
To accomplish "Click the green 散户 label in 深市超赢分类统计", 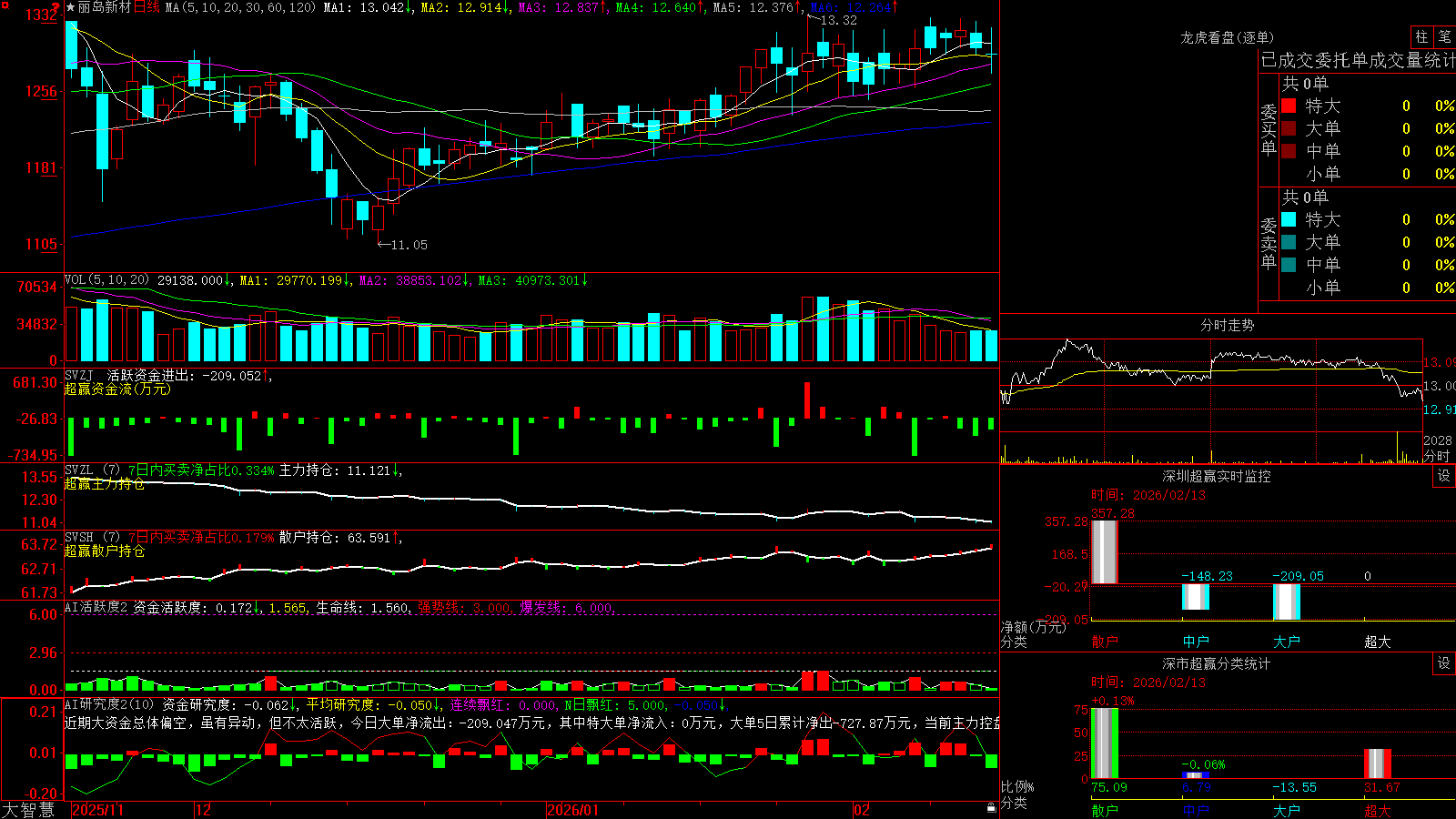I will click(x=1105, y=810).
